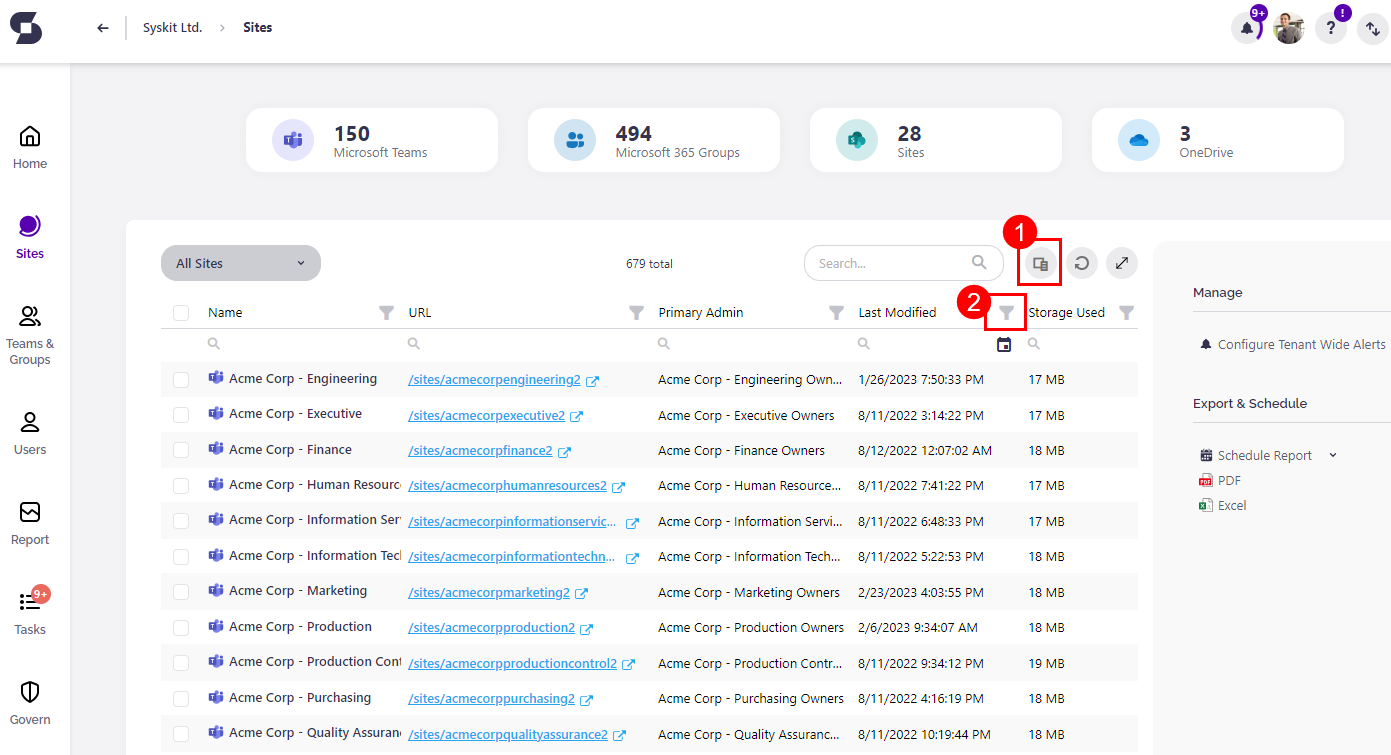Open the Last Modified column filter

(1006, 313)
